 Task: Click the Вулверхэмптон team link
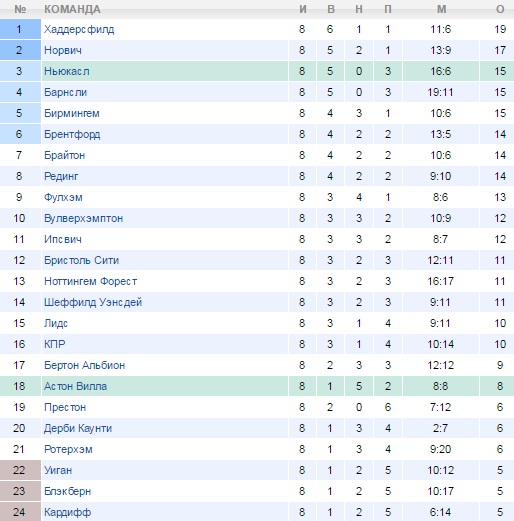pyautogui.click(x=83, y=218)
